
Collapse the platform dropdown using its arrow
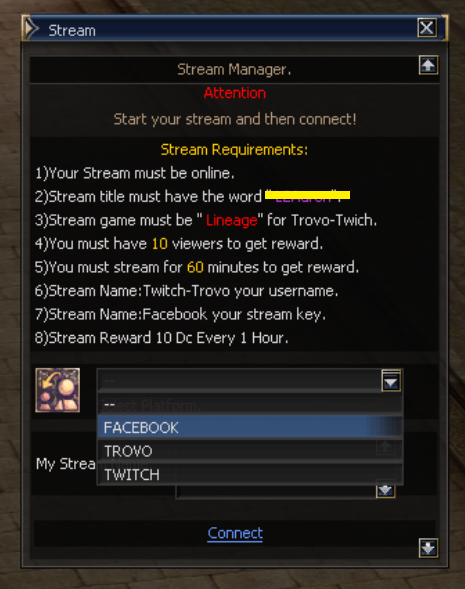point(391,381)
